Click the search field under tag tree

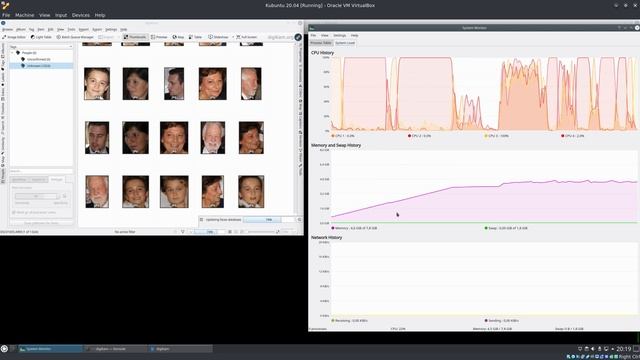[41, 171]
